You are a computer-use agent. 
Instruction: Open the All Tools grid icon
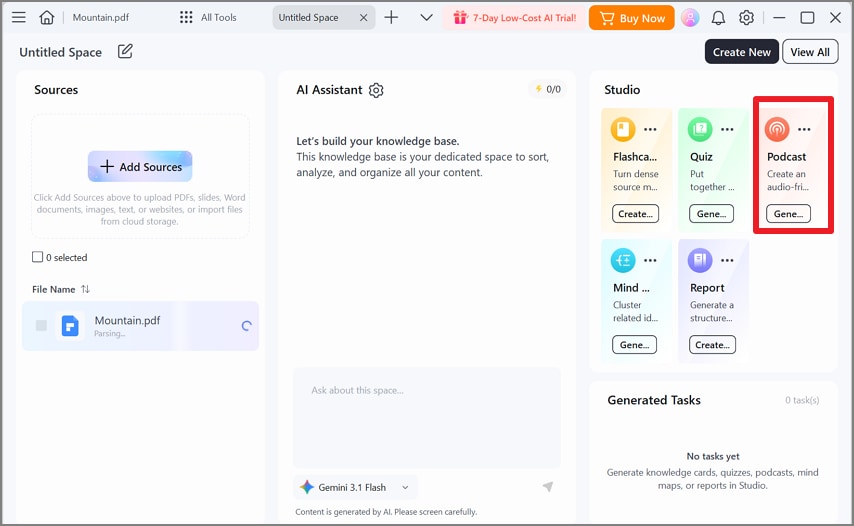tap(186, 17)
